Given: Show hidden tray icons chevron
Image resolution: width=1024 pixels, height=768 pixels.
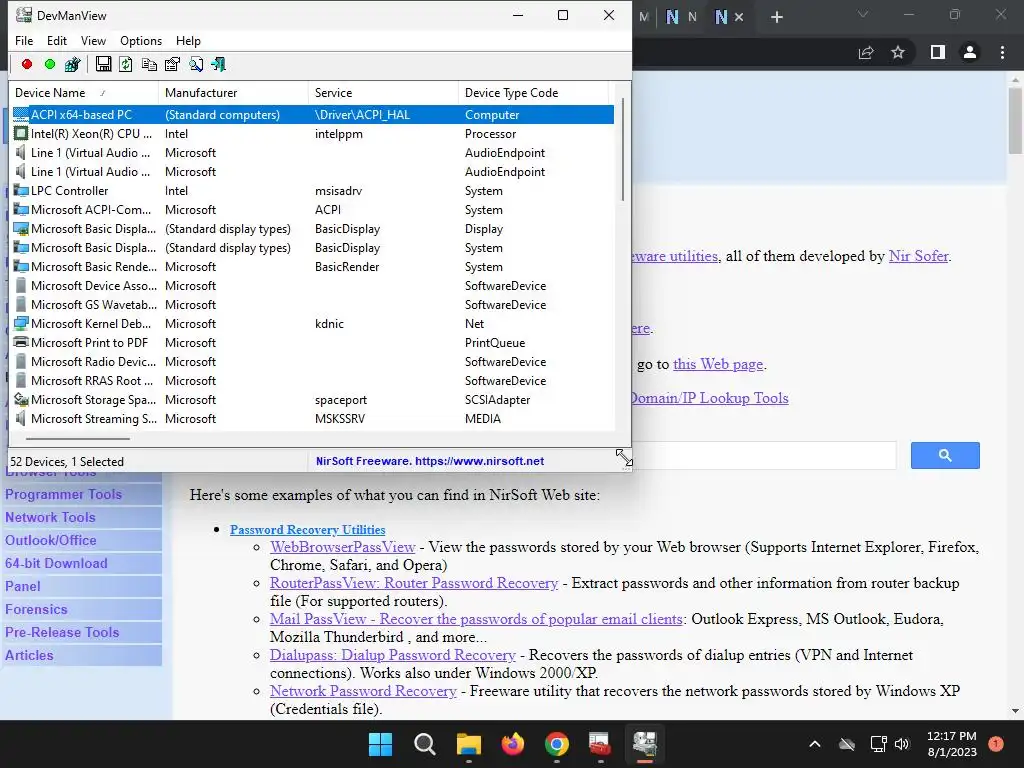Looking at the screenshot, I should 814,744.
